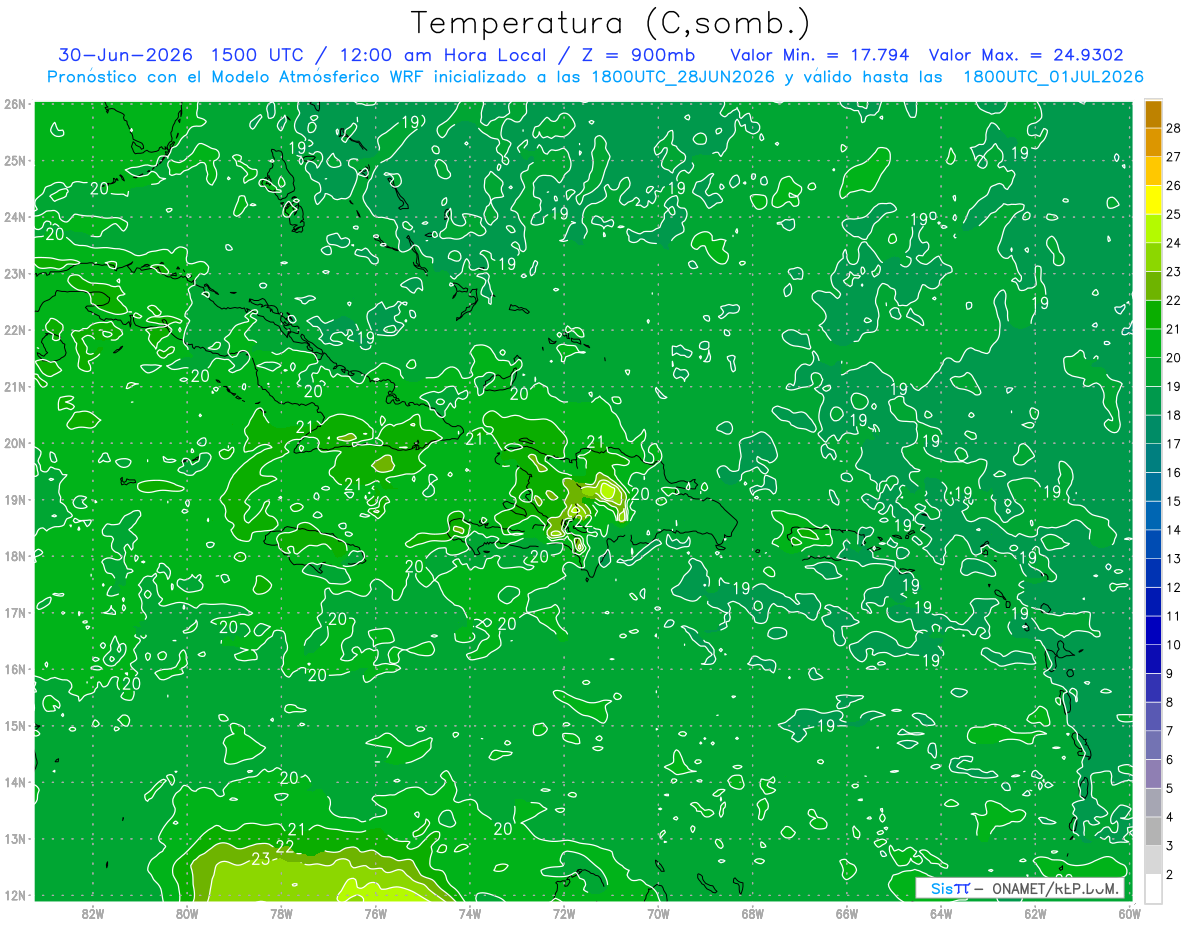Click the '1500 UTC' time text
This screenshot has width=1200, height=927.
pos(264,55)
